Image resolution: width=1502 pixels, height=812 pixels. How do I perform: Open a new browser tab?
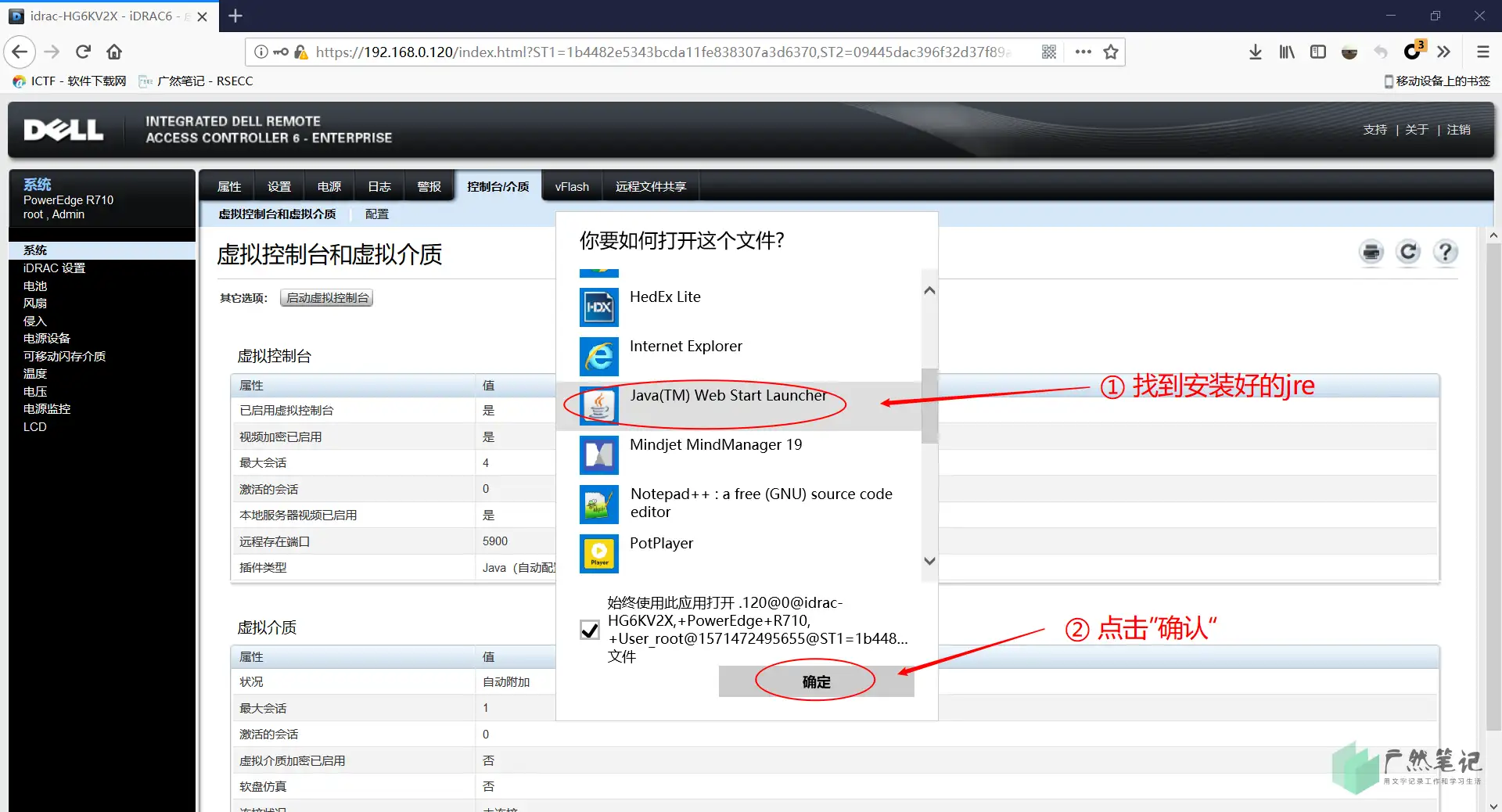(235, 16)
